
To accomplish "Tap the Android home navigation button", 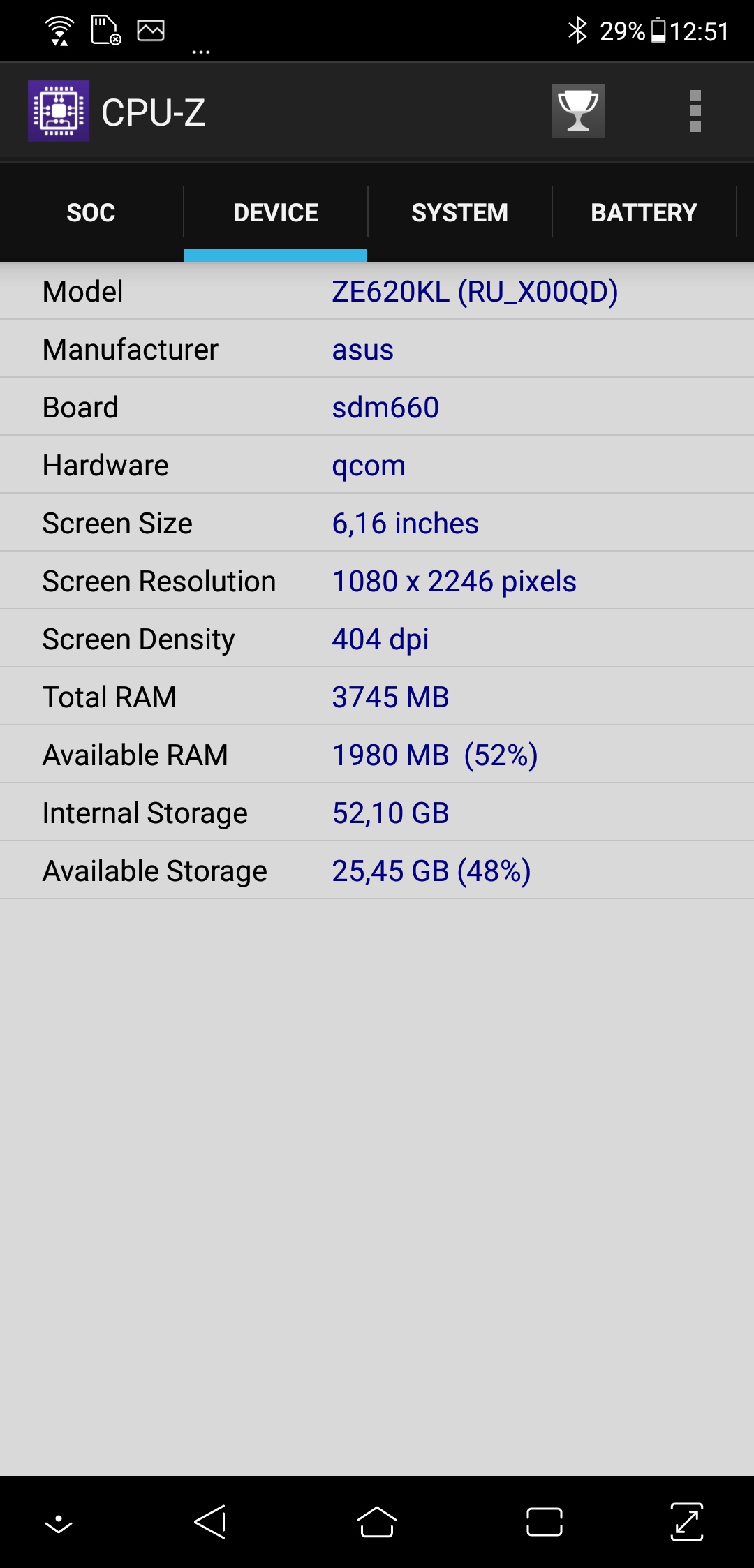I will click(x=377, y=1522).
